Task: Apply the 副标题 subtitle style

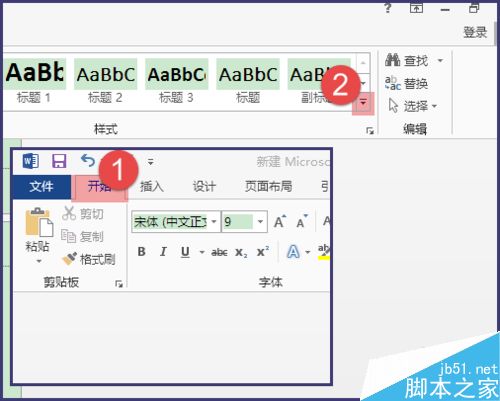Action: 319,81
